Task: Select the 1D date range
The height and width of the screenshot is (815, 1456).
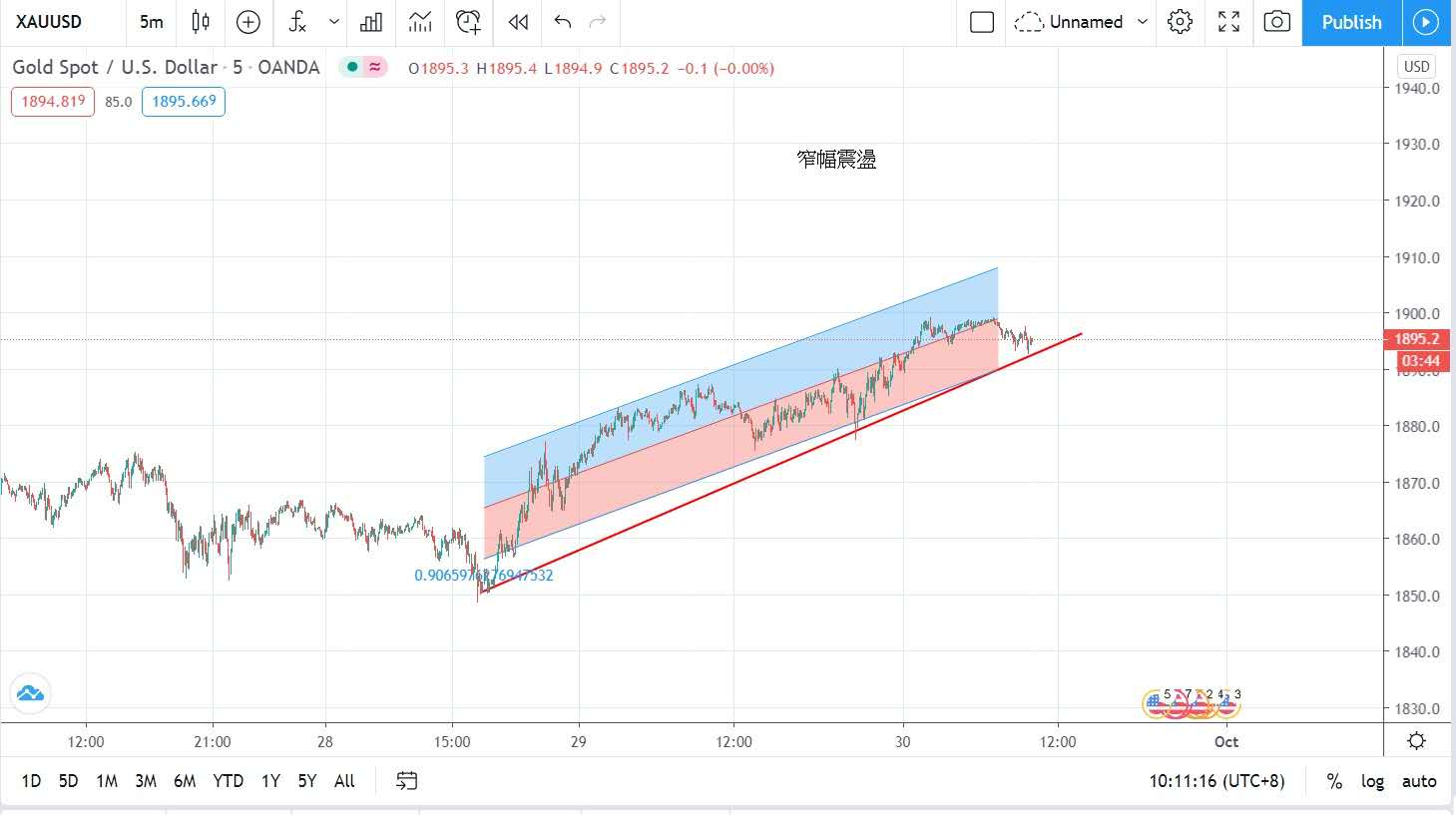Action: [31, 781]
